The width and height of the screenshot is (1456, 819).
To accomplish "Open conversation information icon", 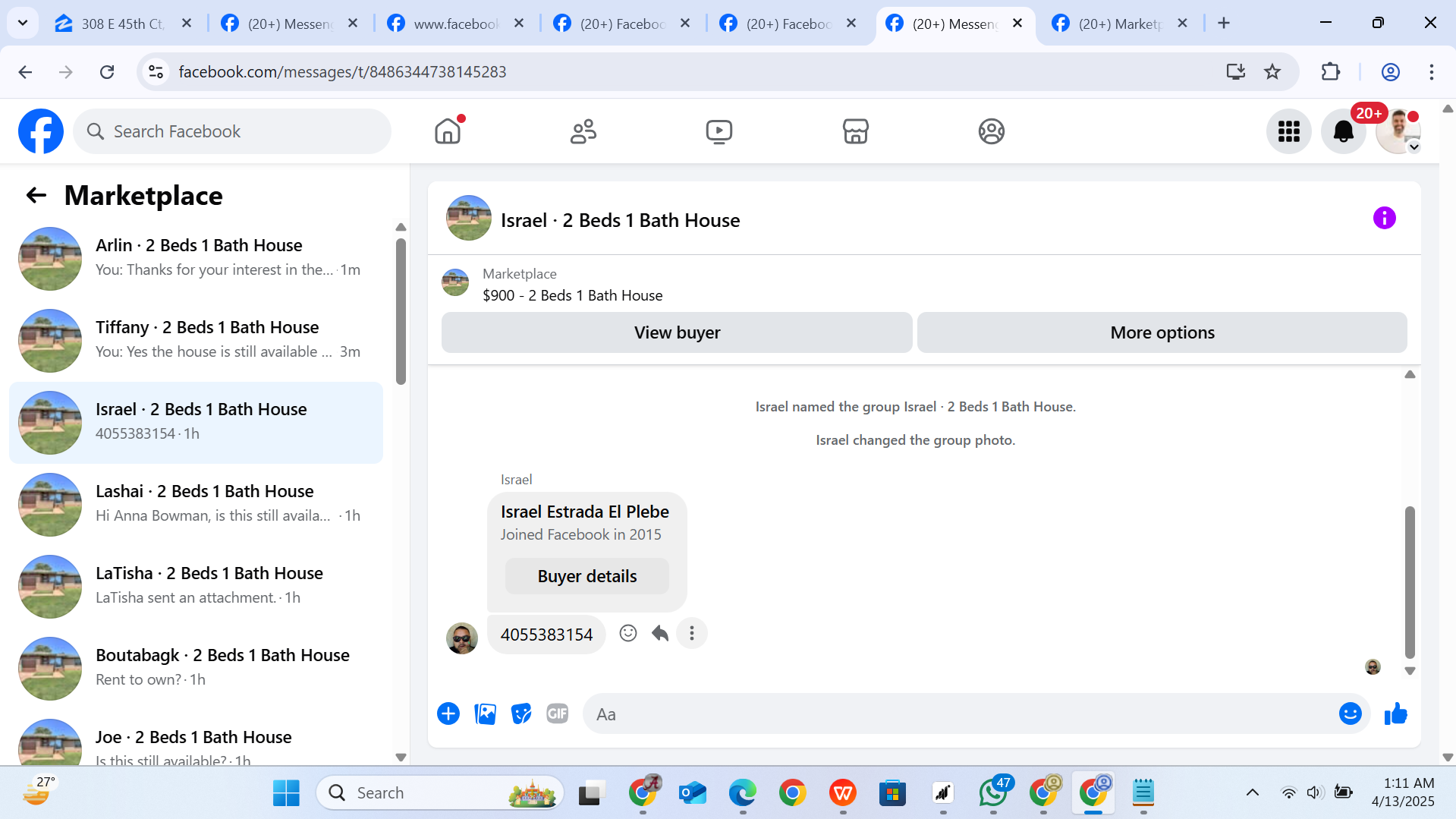I will [1384, 219].
